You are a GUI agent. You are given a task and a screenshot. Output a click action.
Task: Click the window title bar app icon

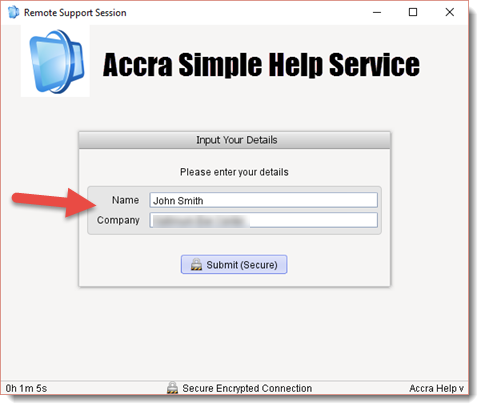coord(13,12)
